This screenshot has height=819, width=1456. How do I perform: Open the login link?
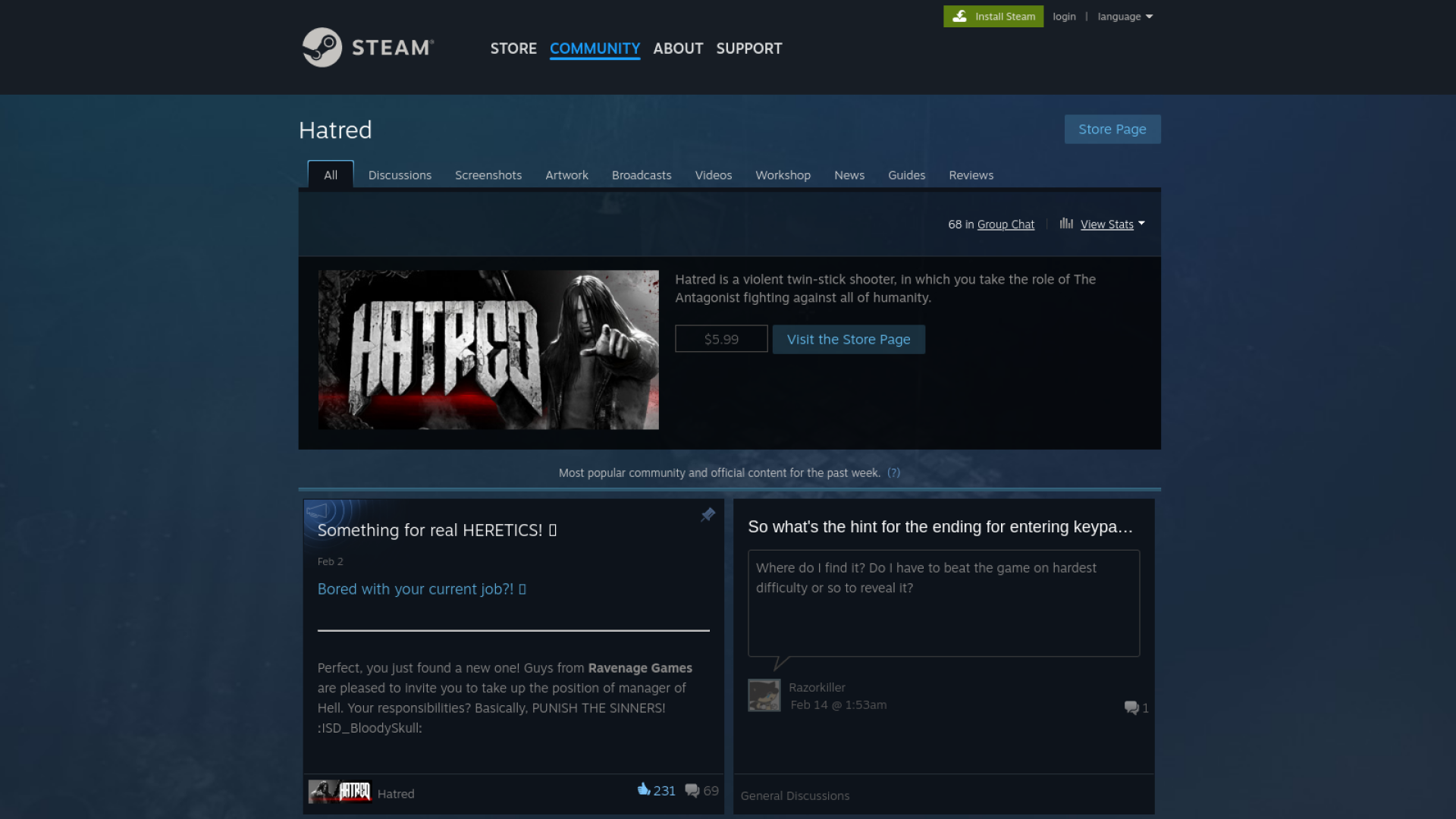[x=1064, y=17]
